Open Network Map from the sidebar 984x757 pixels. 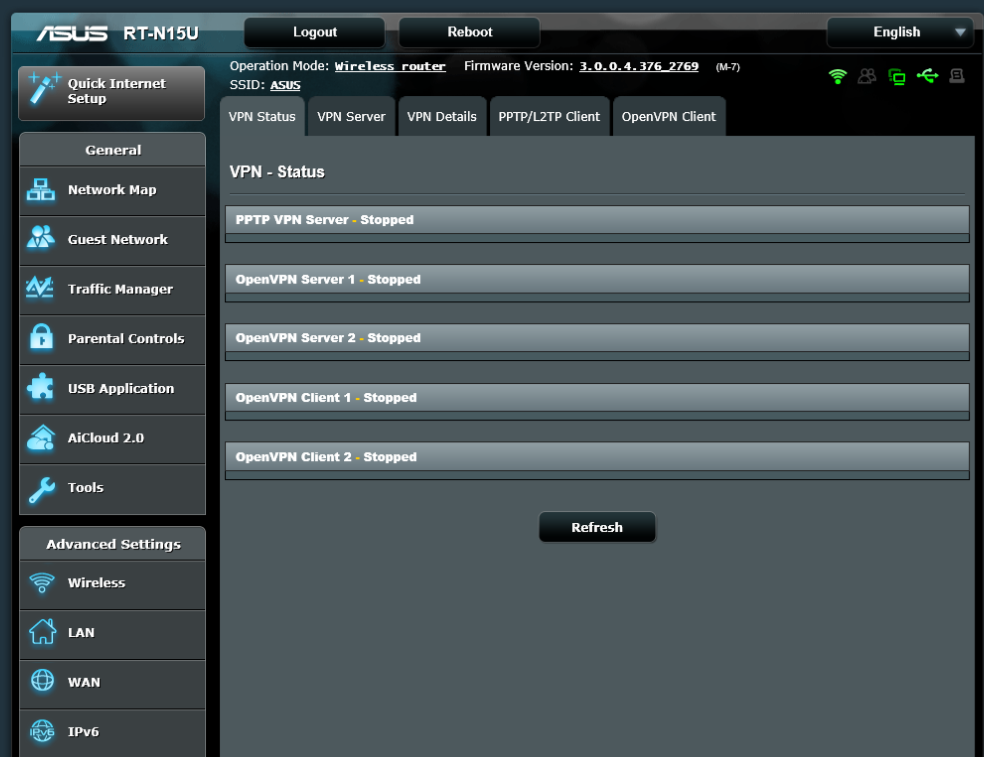112,190
